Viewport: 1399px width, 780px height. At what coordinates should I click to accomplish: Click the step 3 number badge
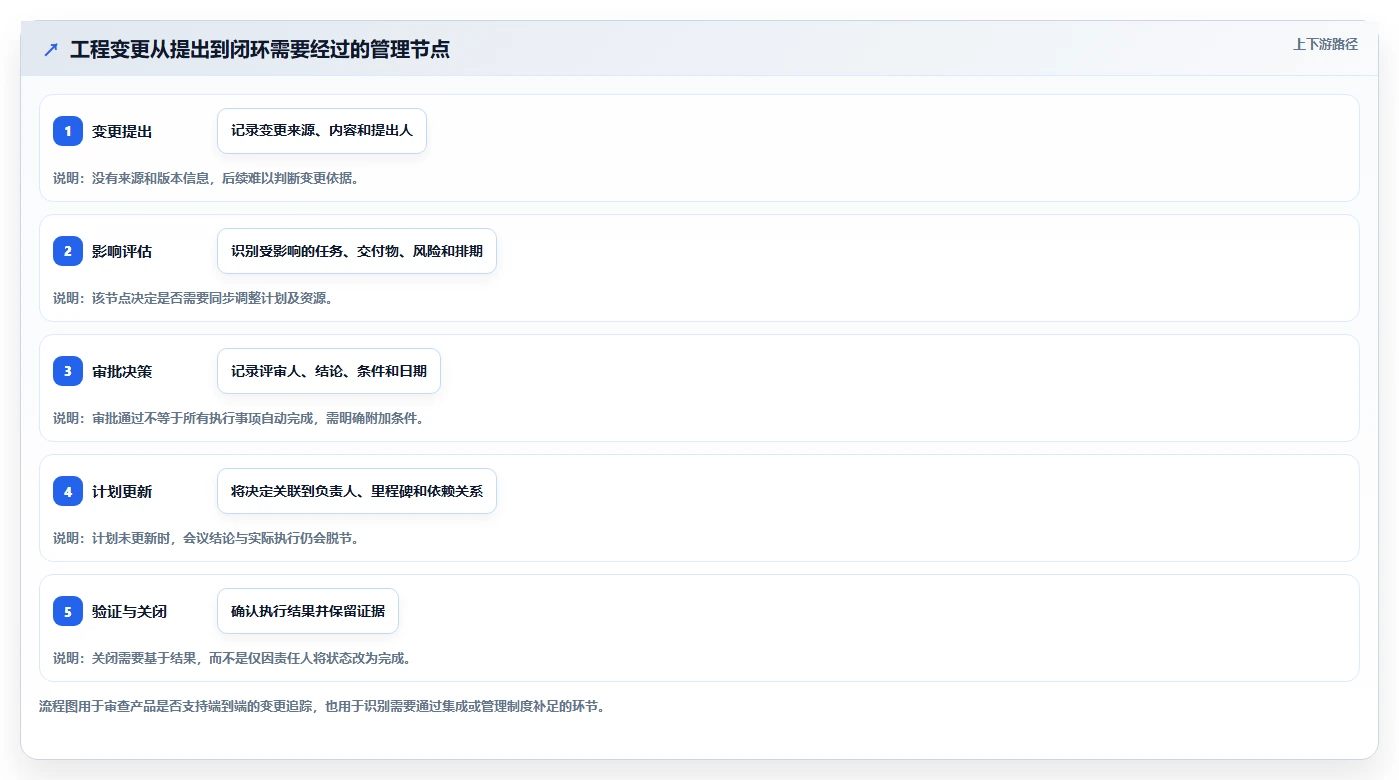(x=68, y=371)
